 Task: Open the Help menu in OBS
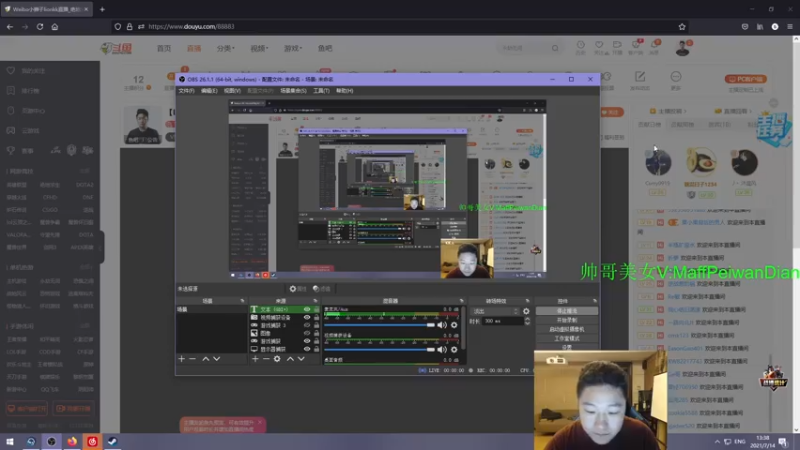344,91
